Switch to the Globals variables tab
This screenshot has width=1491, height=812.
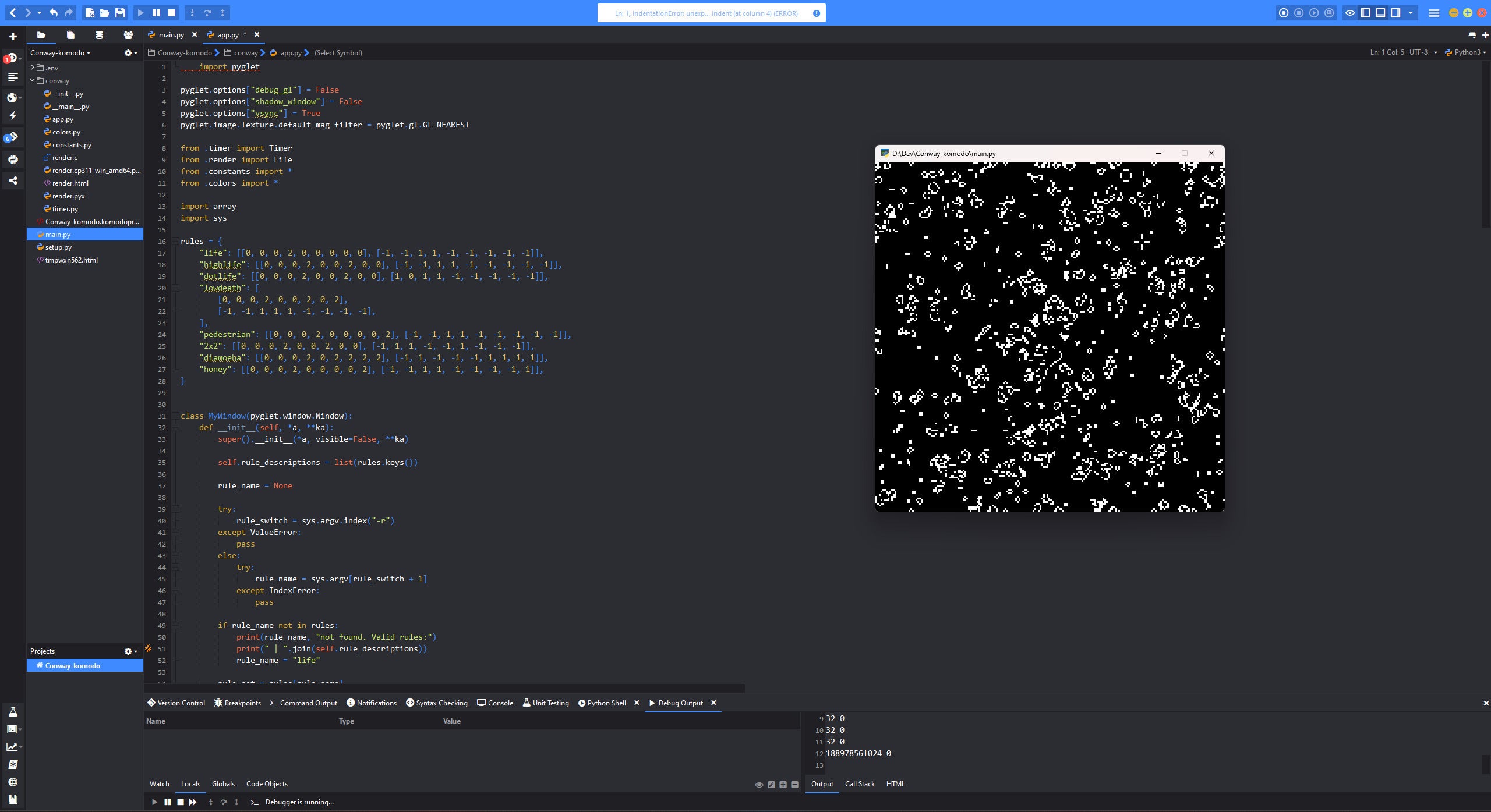click(x=223, y=784)
